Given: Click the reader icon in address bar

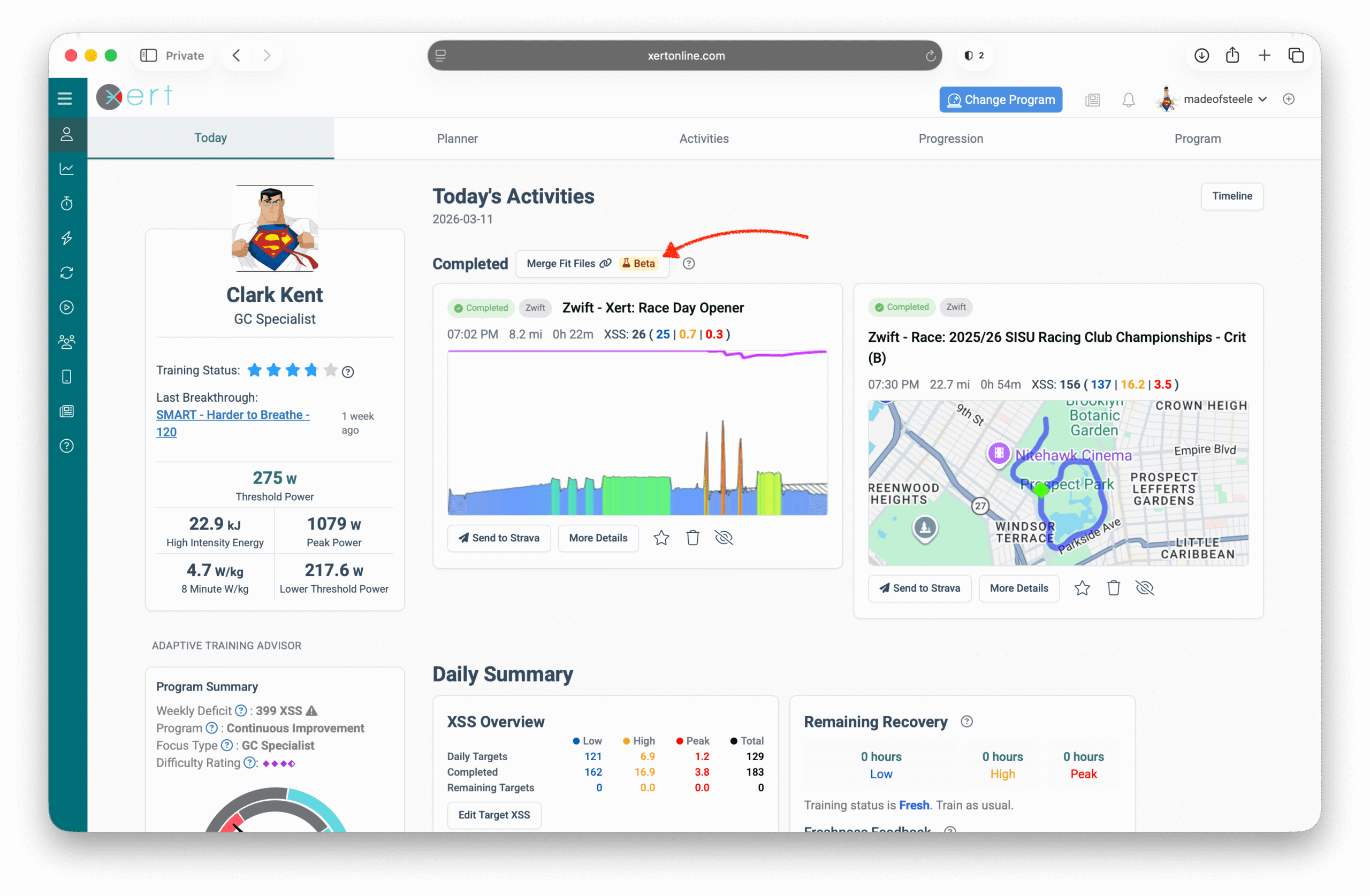Looking at the screenshot, I should pyautogui.click(x=441, y=56).
